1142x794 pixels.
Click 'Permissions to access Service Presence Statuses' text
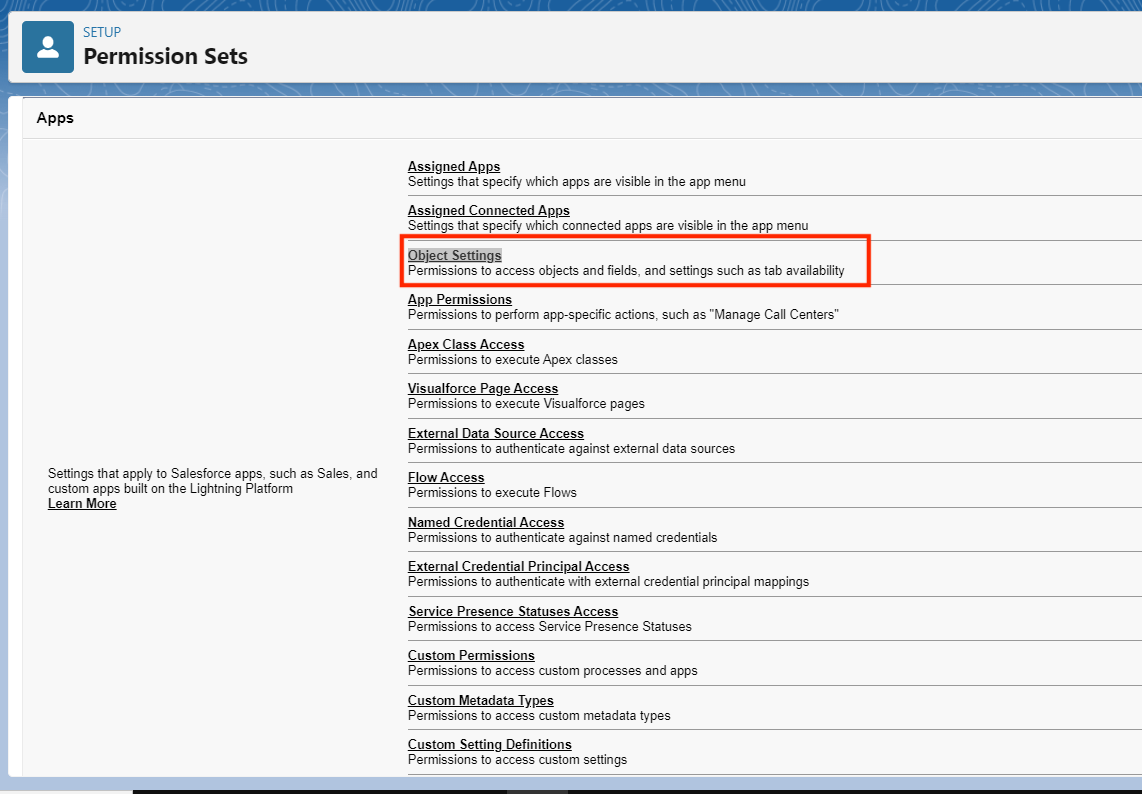click(550, 626)
